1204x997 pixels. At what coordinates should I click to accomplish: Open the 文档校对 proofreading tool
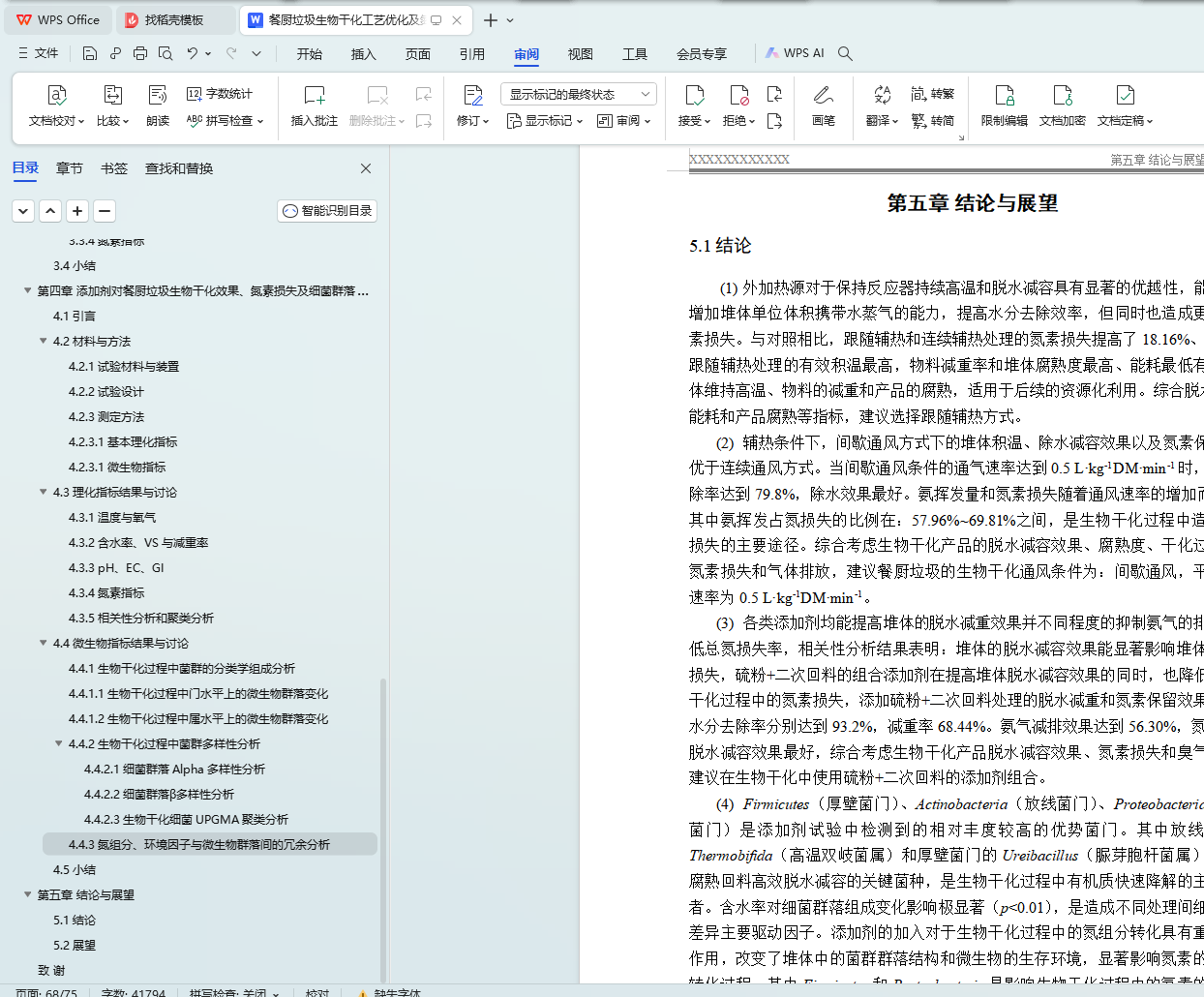pos(56,105)
